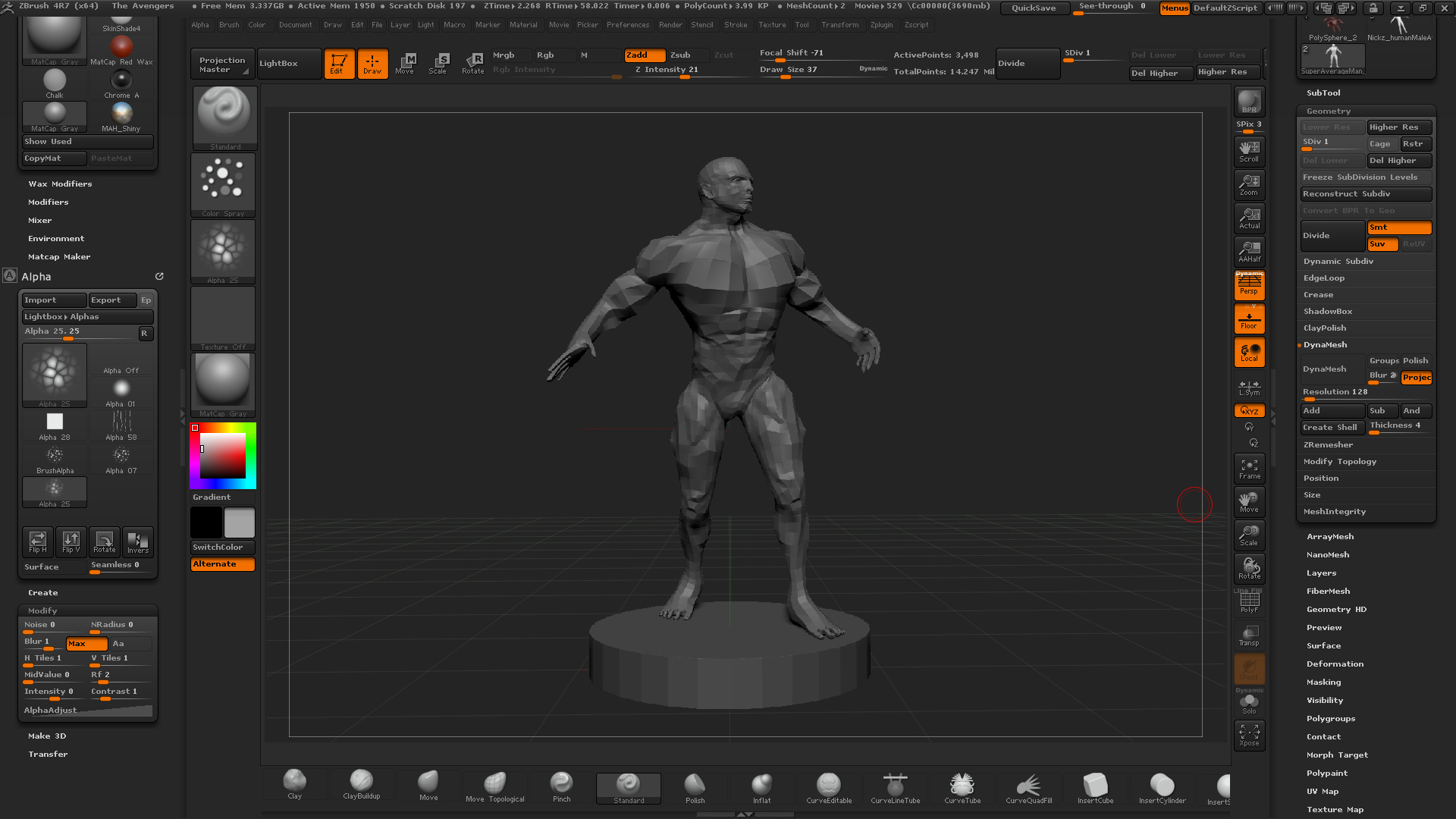Click the color picker square

(223, 456)
